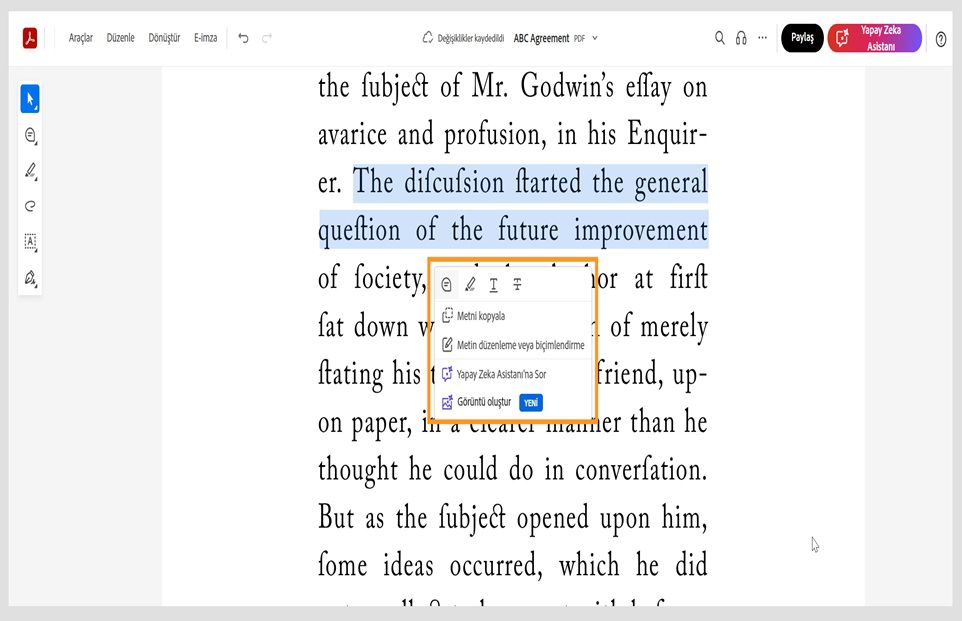962x621 pixels.
Task: Click the search magnifier icon
Action: pyautogui.click(x=720, y=38)
